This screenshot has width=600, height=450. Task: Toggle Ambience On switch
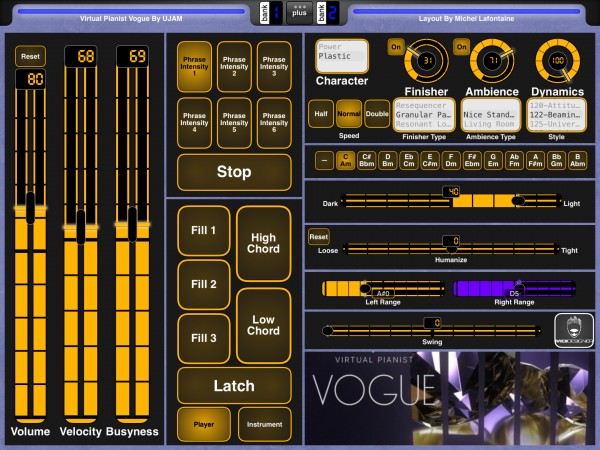coord(461,47)
